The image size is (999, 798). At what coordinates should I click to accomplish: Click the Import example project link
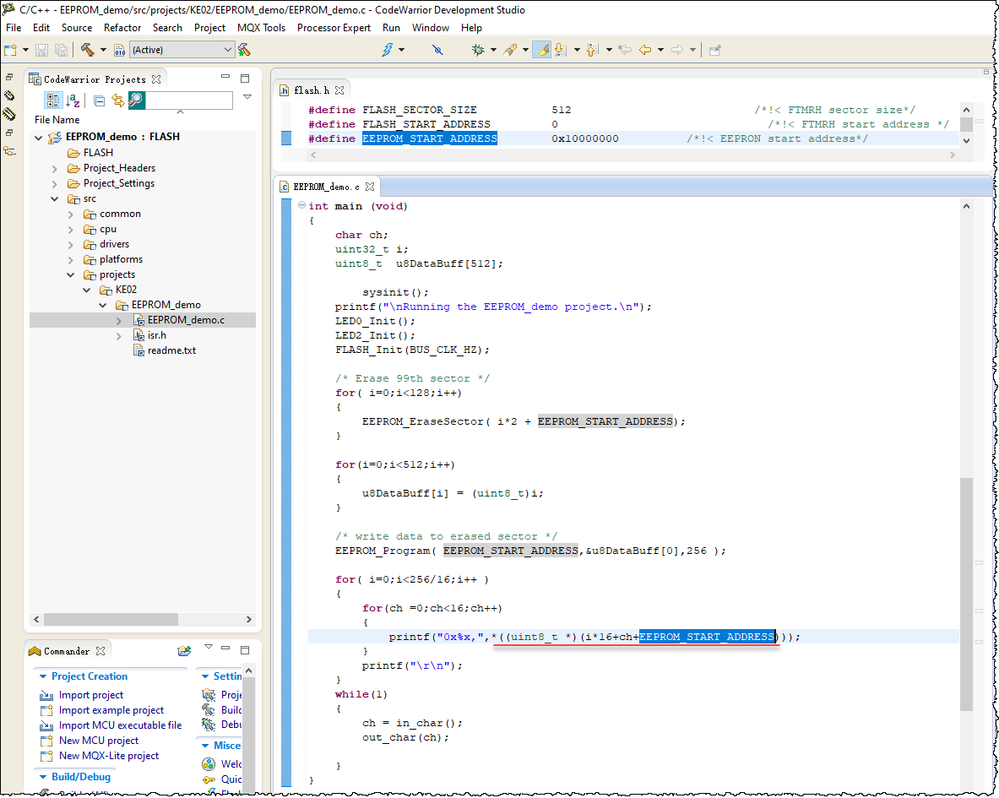110,710
